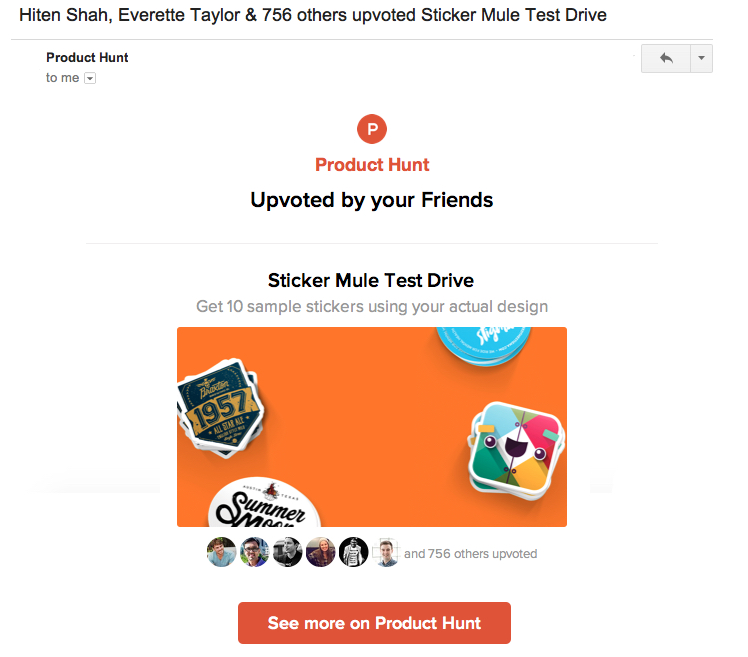Click the "Product Hunt" sender name
The width and height of the screenshot is (748, 657).
click(x=87, y=58)
